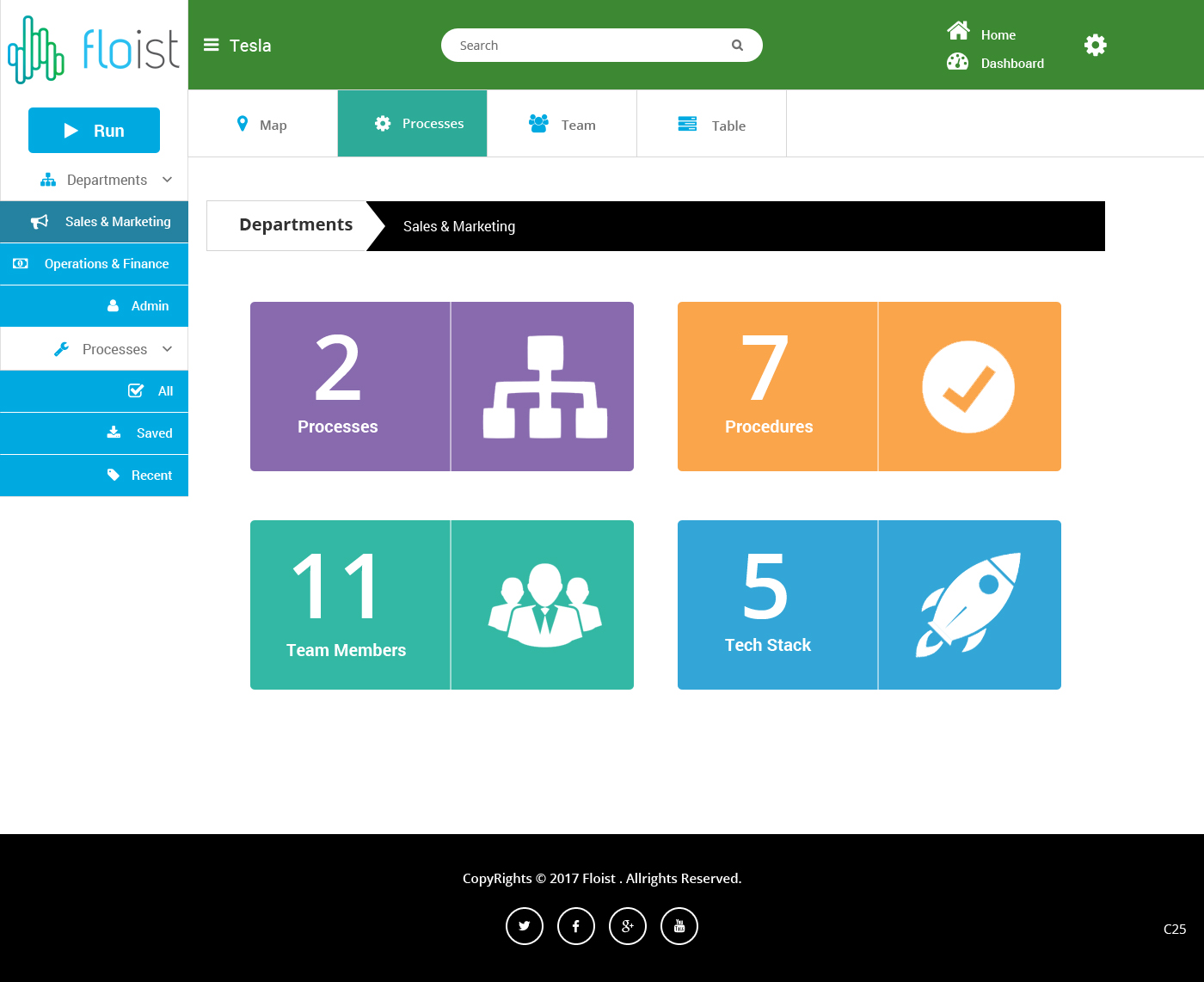Click the checkmark icon beside All
The image size is (1204, 982).
(136, 390)
